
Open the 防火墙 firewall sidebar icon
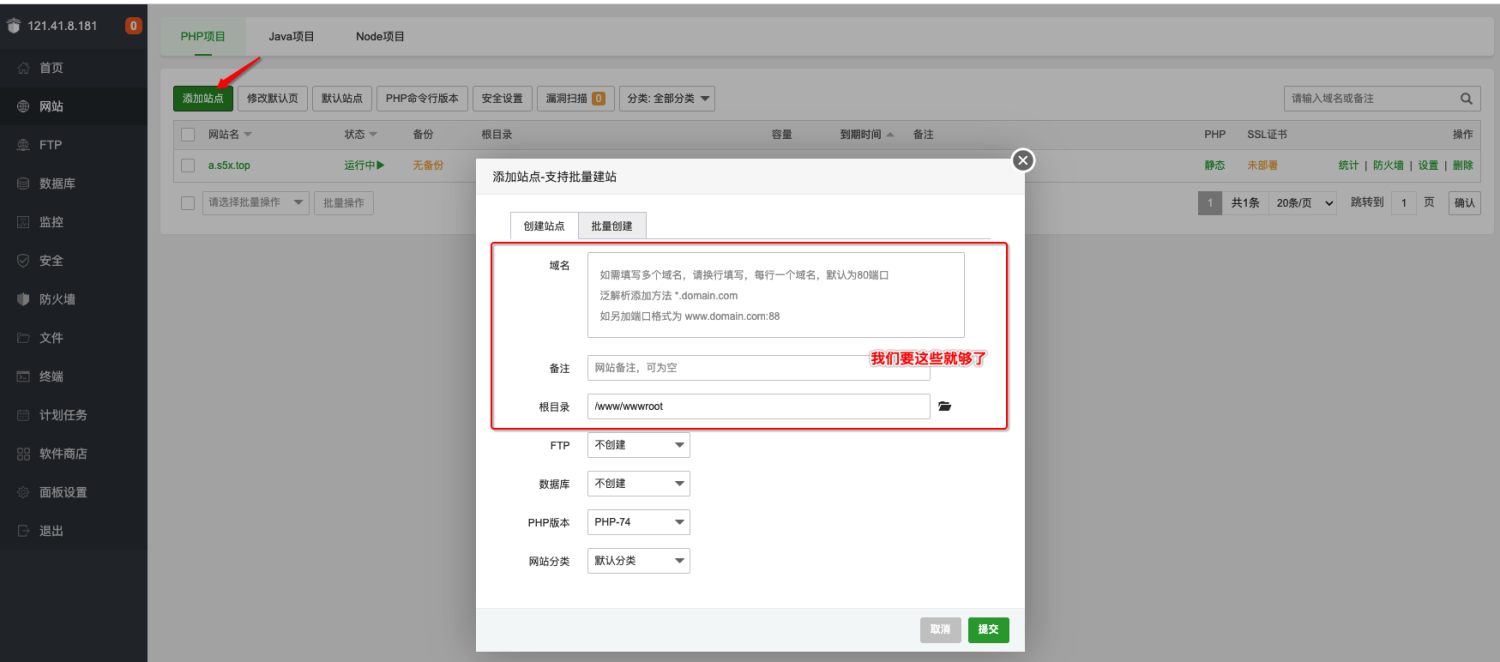[x=23, y=299]
